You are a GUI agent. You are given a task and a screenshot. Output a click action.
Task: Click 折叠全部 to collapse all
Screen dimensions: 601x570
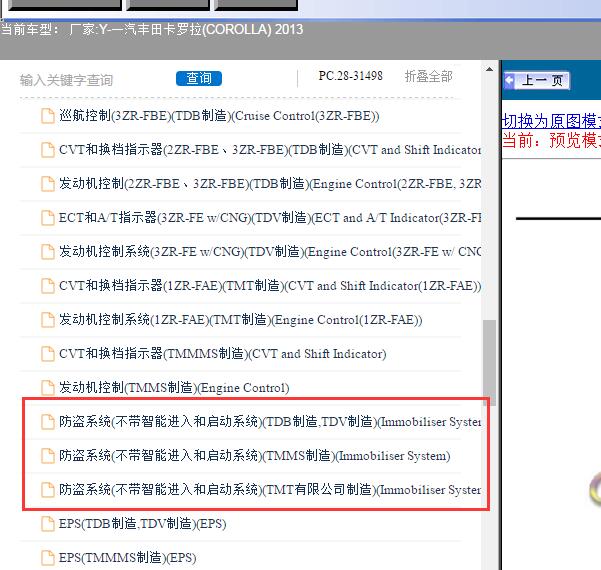click(x=429, y=76)
